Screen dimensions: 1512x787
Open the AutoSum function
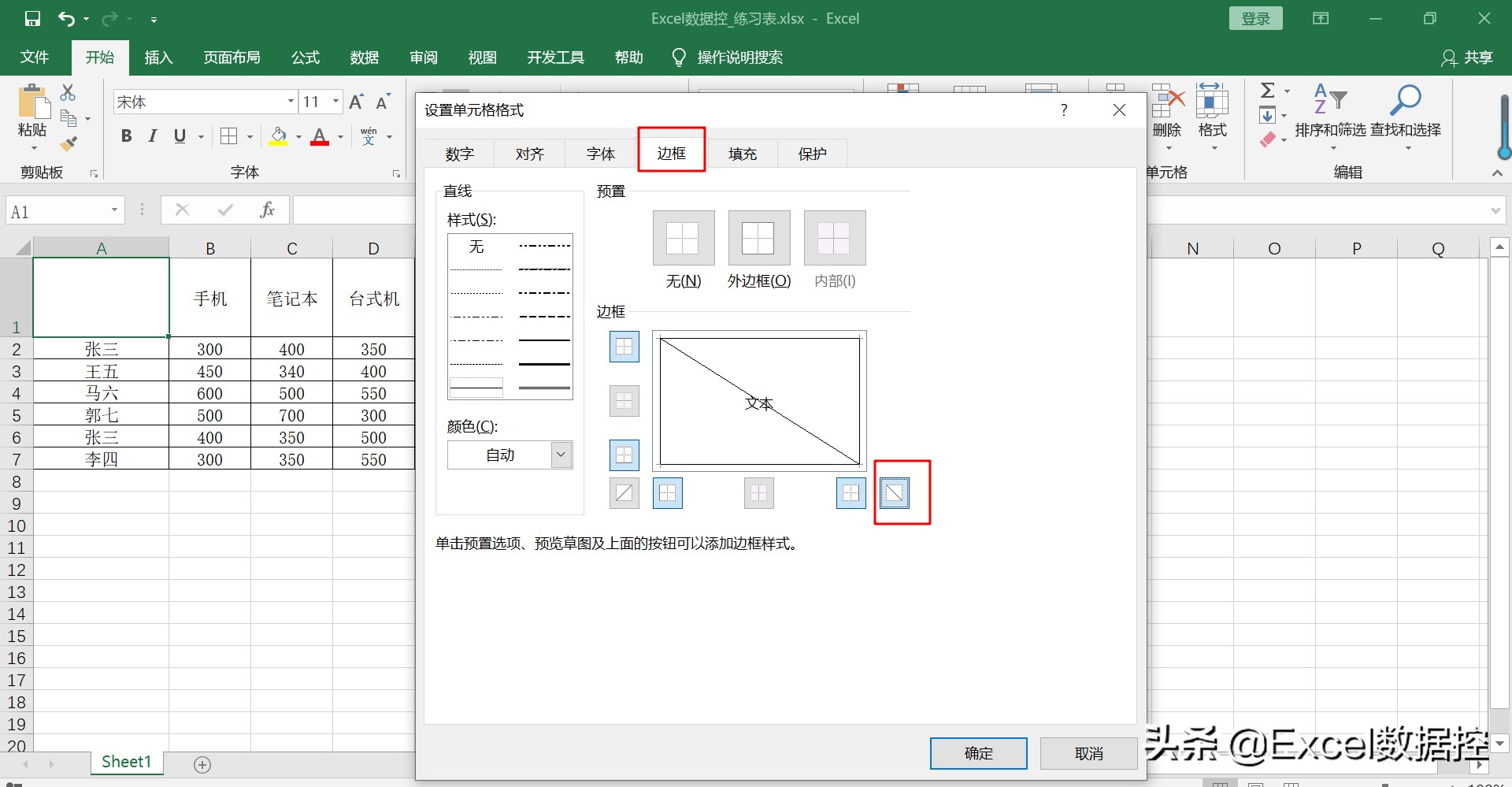1269,91
